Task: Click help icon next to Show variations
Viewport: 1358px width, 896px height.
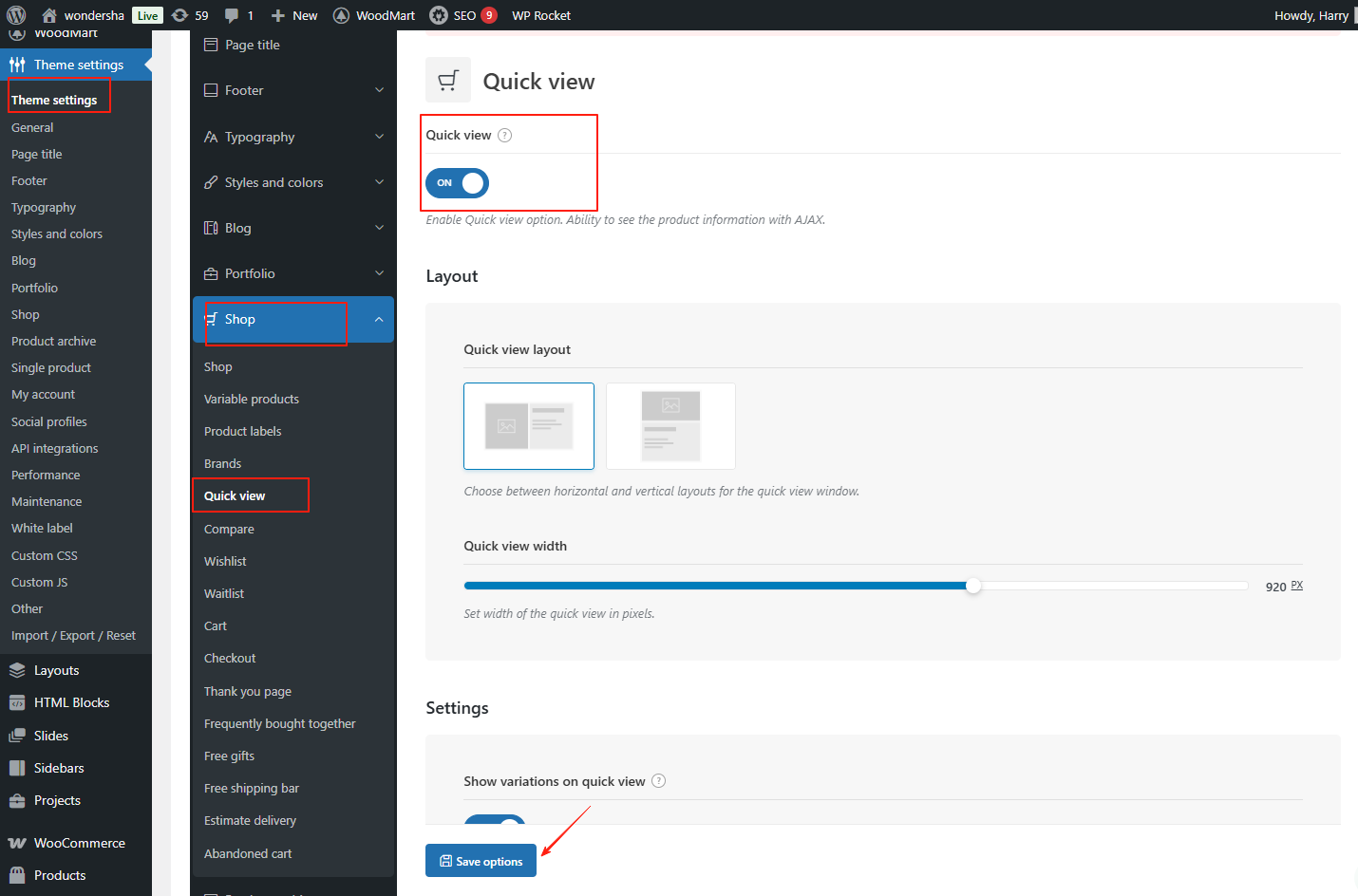Action: [x=659, y=781]
